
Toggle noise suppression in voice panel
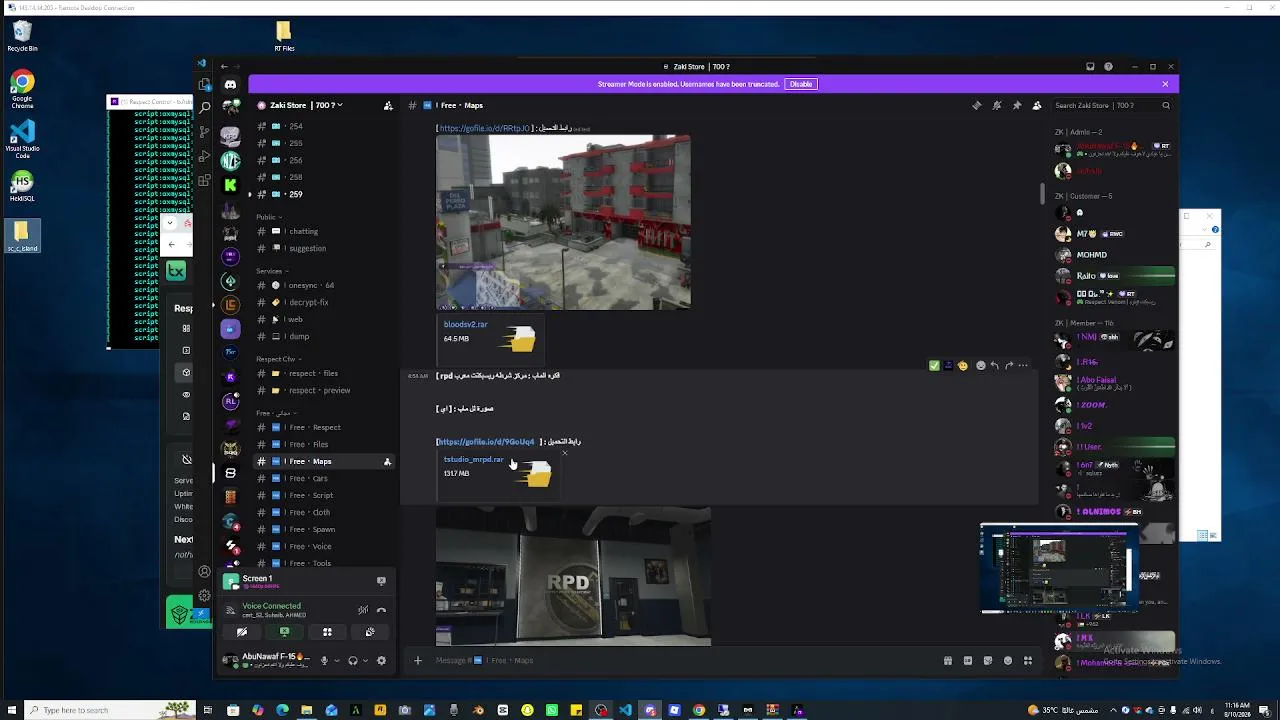click(363, 610)
